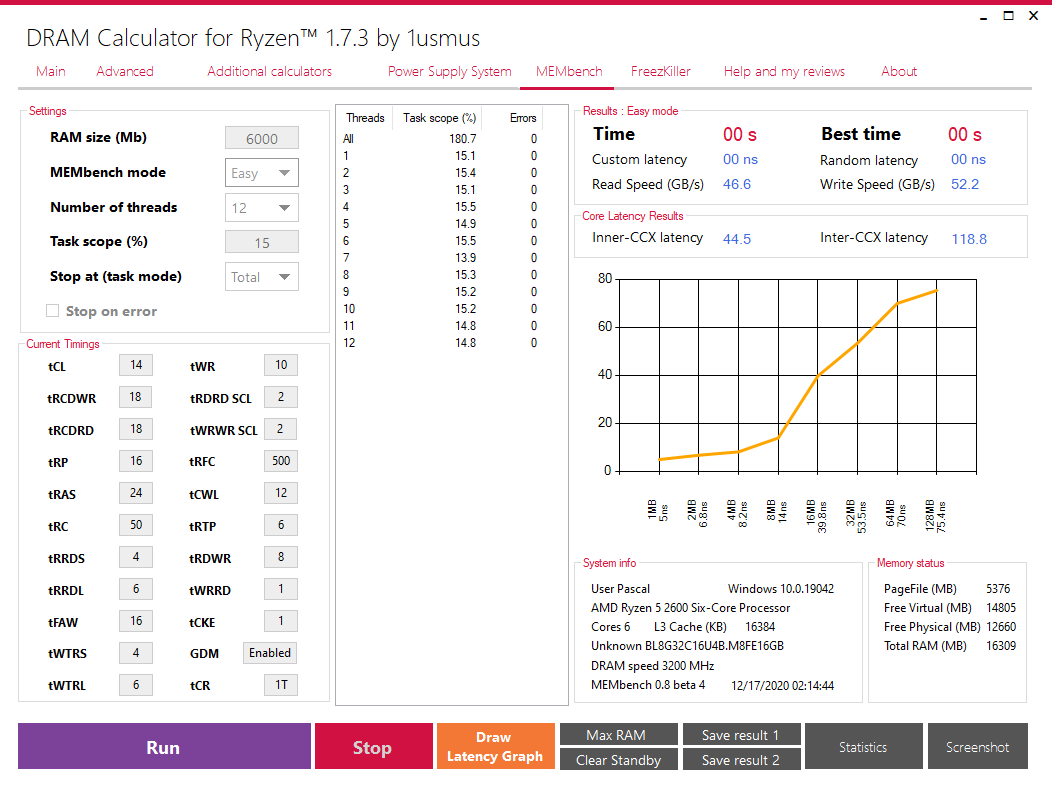Click the red Stop button

[374, 746]
